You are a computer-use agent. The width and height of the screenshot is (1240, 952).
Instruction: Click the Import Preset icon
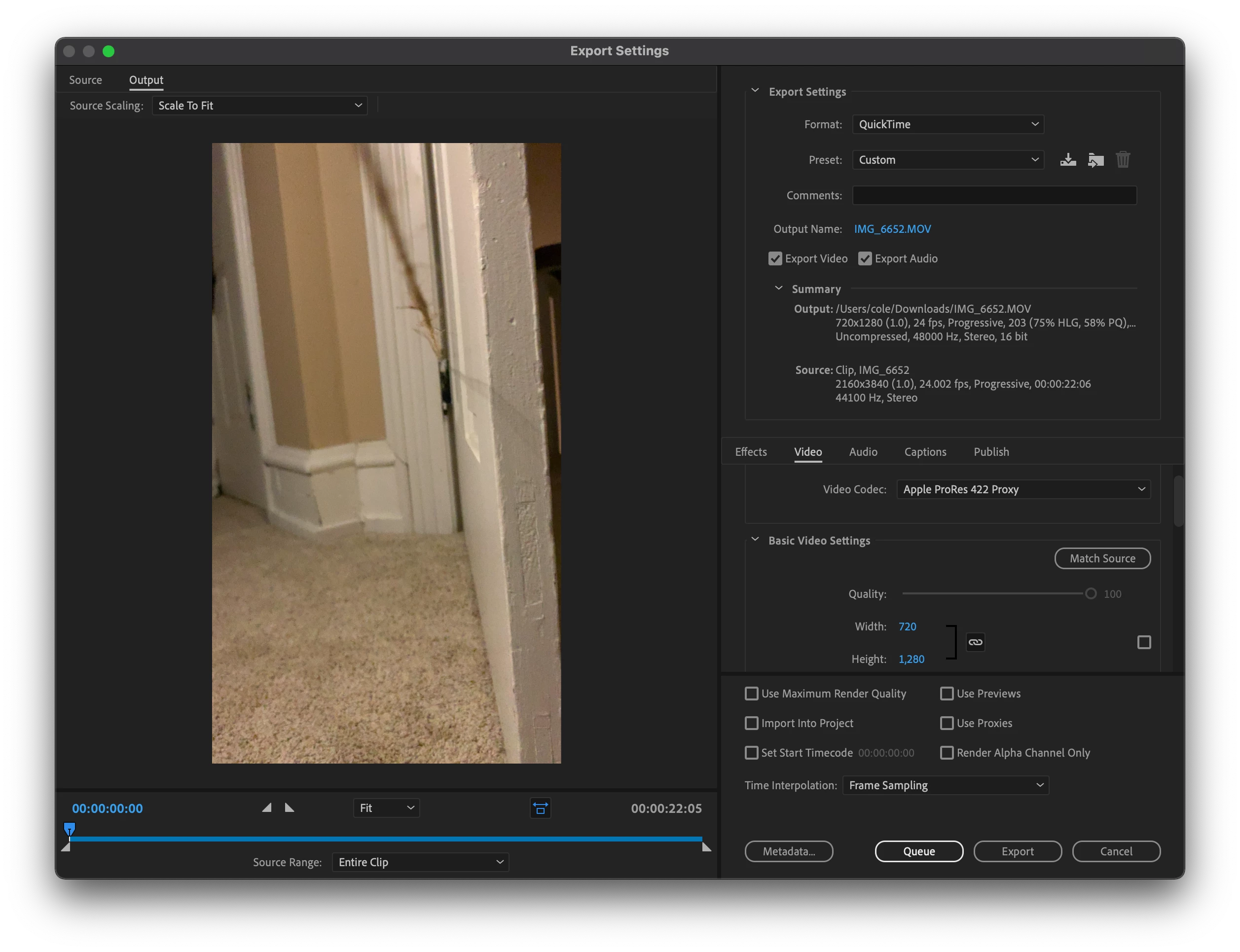[1095, 160]
